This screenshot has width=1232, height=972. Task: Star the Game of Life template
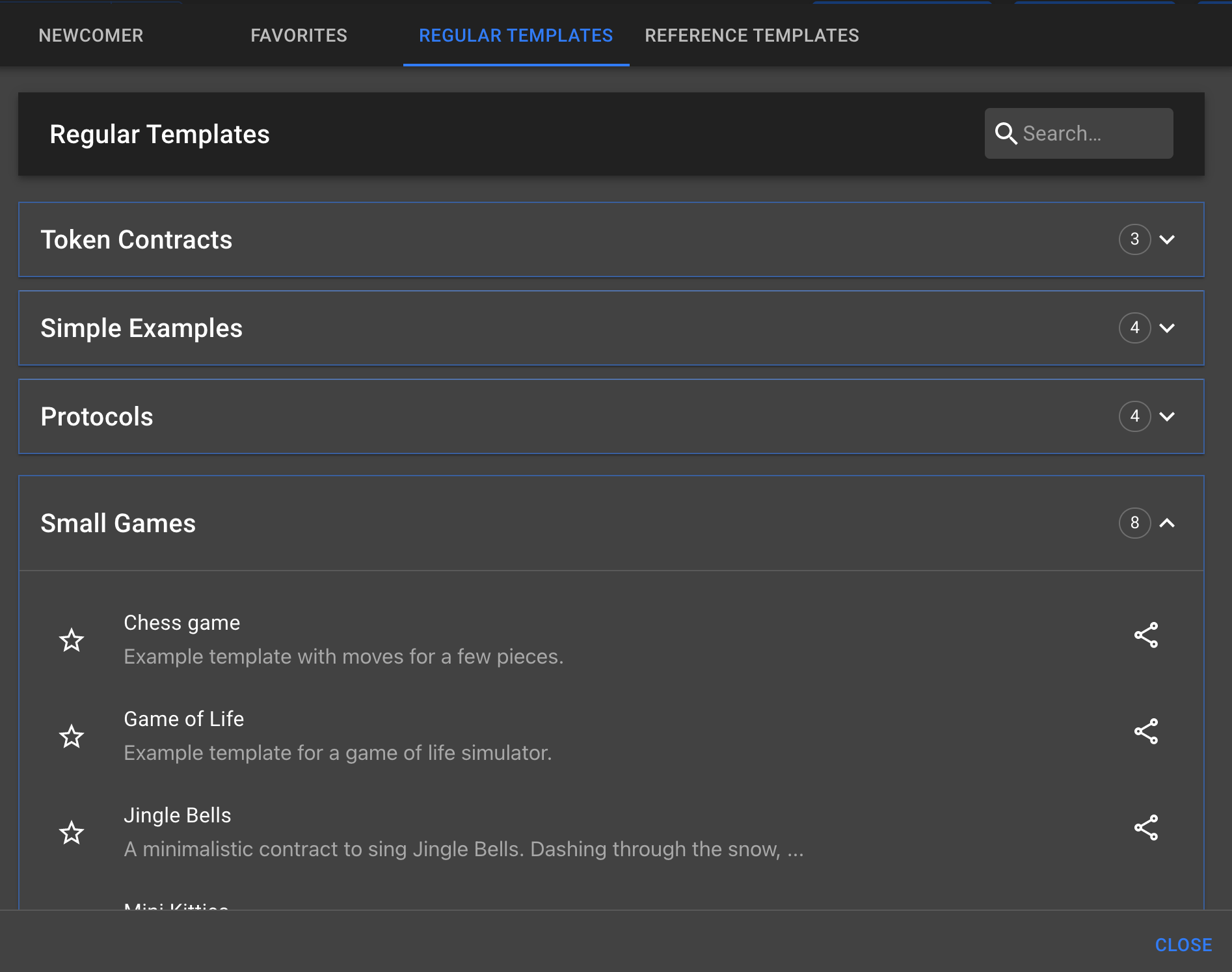point(72,736)
